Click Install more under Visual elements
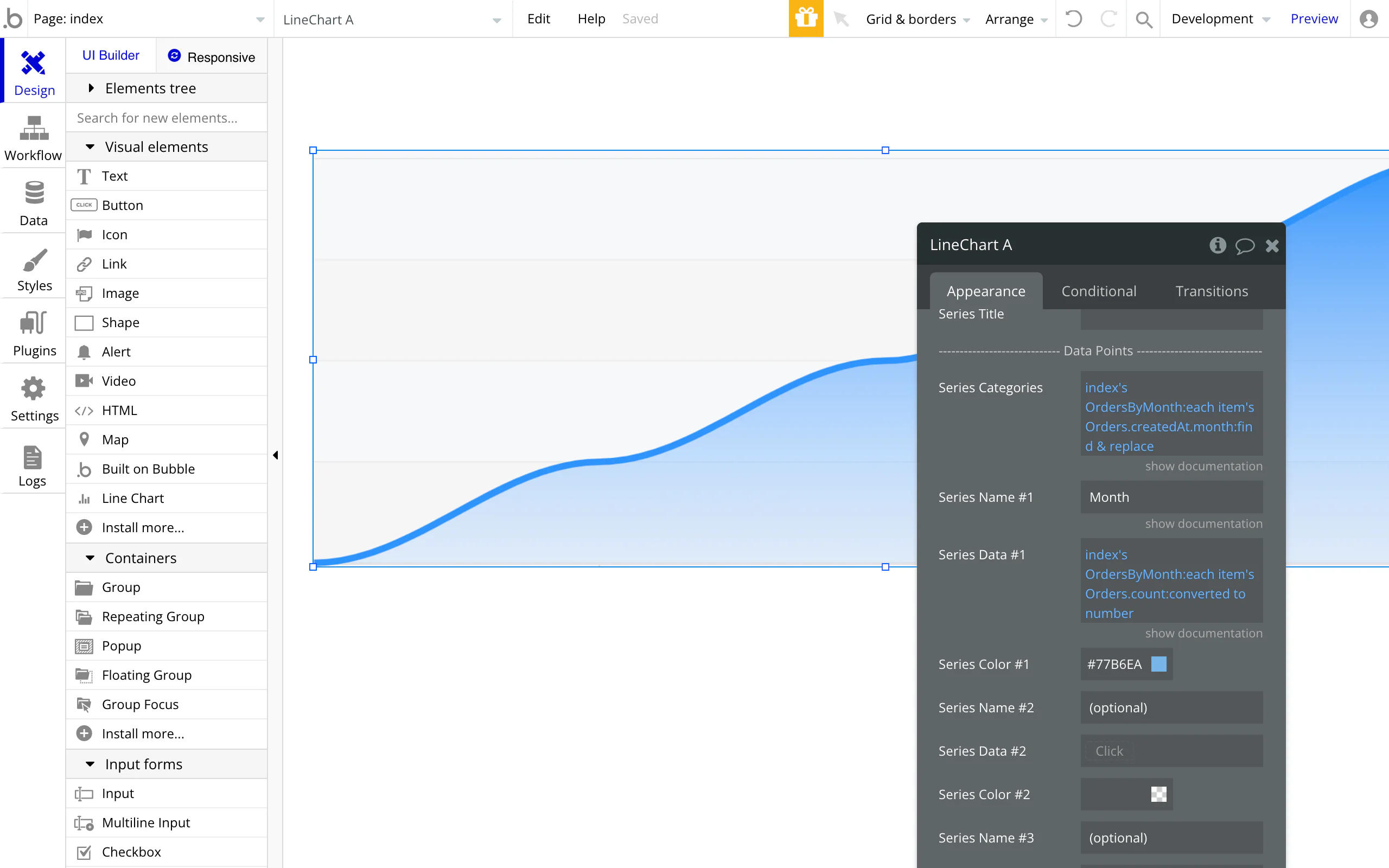 coord(142,527)
